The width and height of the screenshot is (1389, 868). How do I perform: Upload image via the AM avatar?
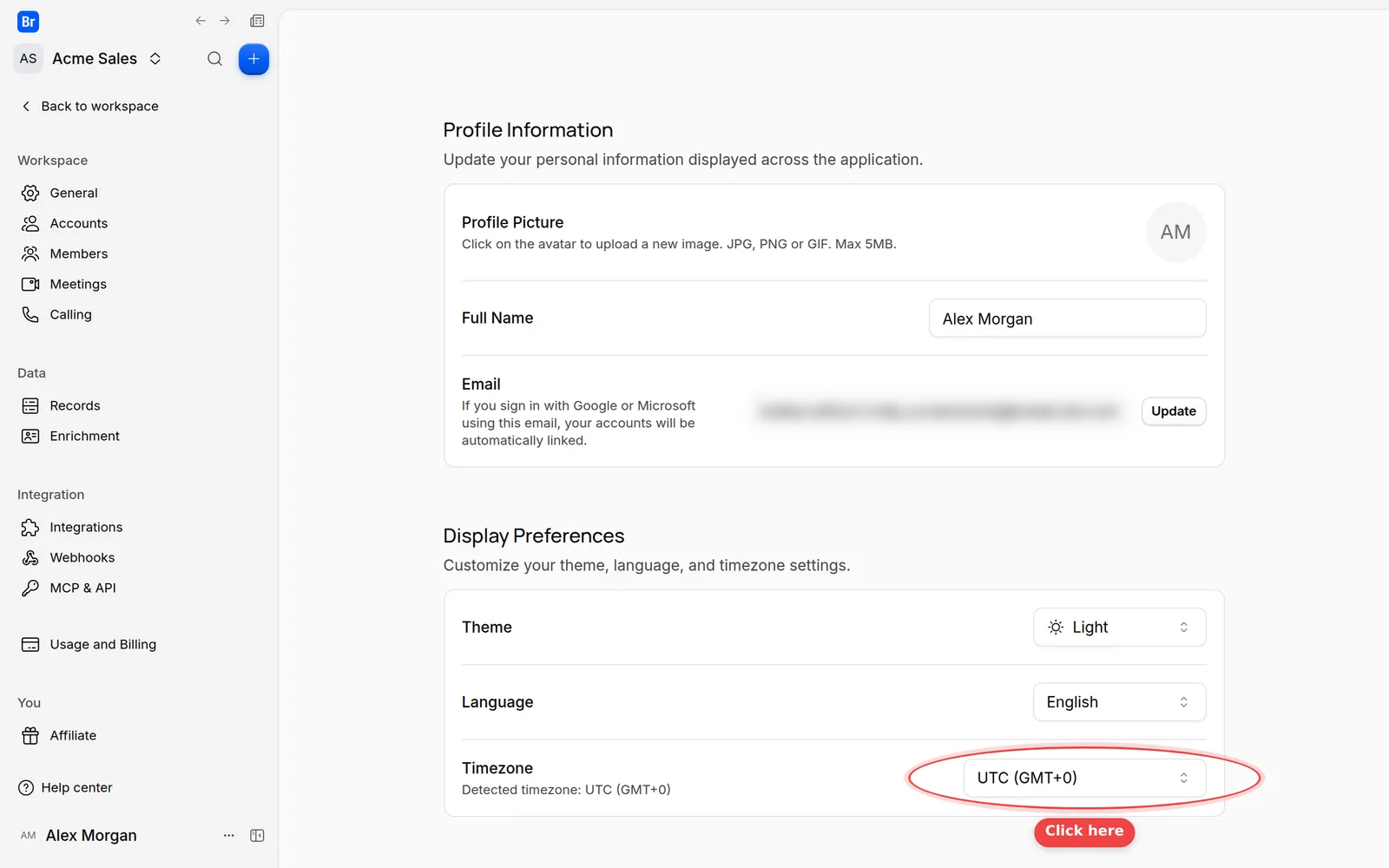[x=1175, y=232]
